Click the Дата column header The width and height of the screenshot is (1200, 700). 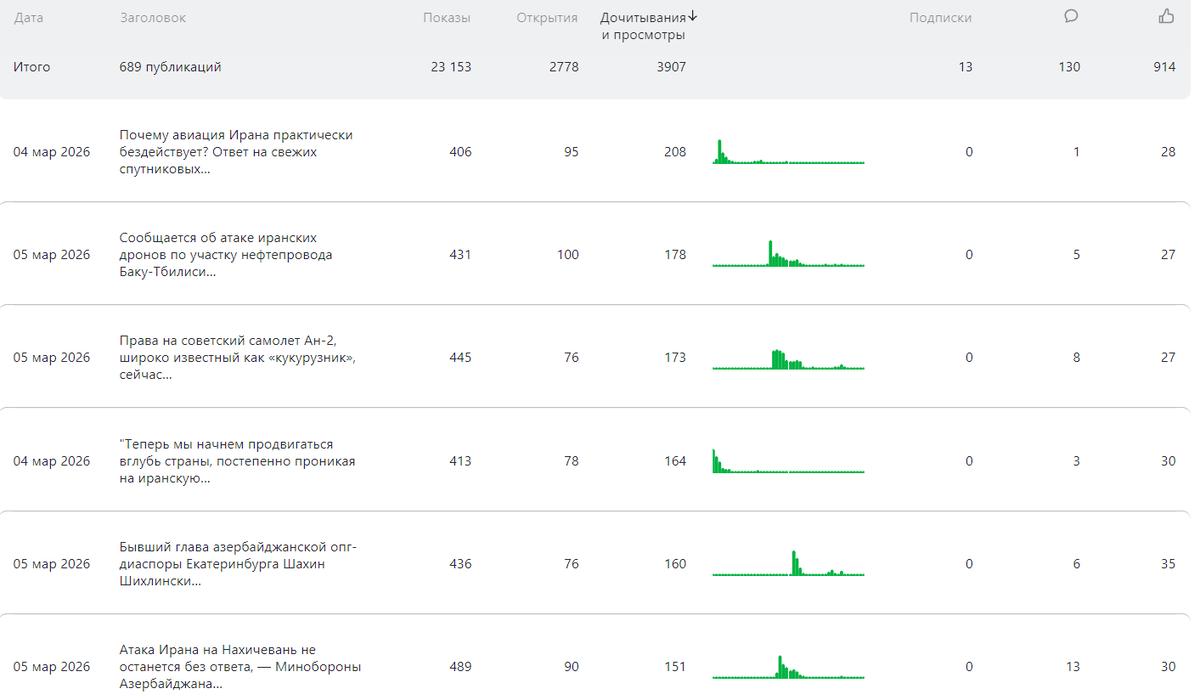click(x=29, y=18)
